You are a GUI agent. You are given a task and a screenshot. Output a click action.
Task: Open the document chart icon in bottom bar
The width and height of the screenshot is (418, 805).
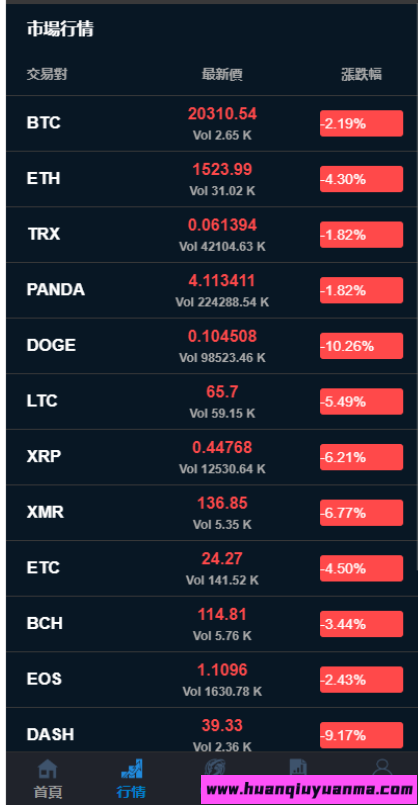coord(298,767)
